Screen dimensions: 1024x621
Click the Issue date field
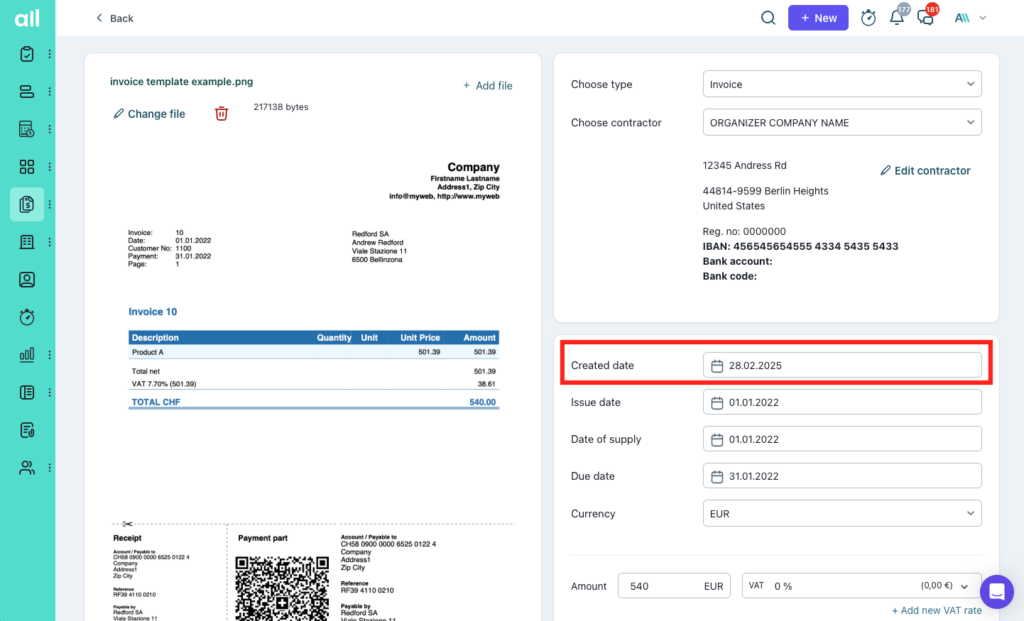point(842,402)
